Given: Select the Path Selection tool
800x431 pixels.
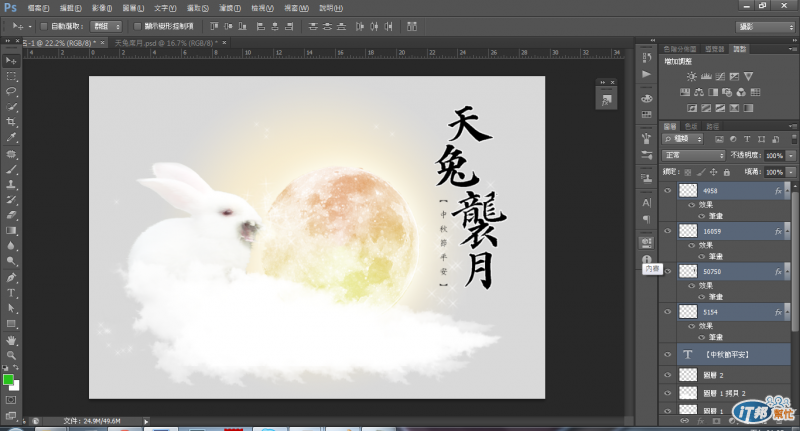Looking at the screenshot, I should 11,309.
